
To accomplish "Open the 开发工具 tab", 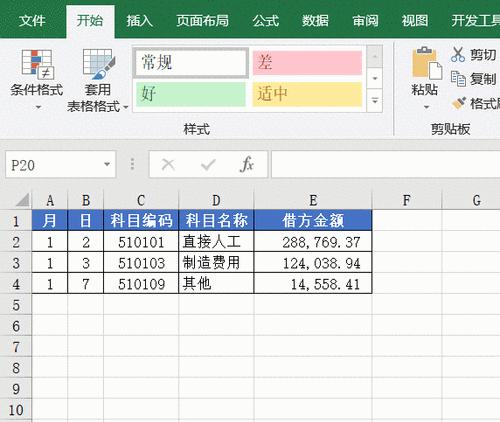I will coord(476,21).
